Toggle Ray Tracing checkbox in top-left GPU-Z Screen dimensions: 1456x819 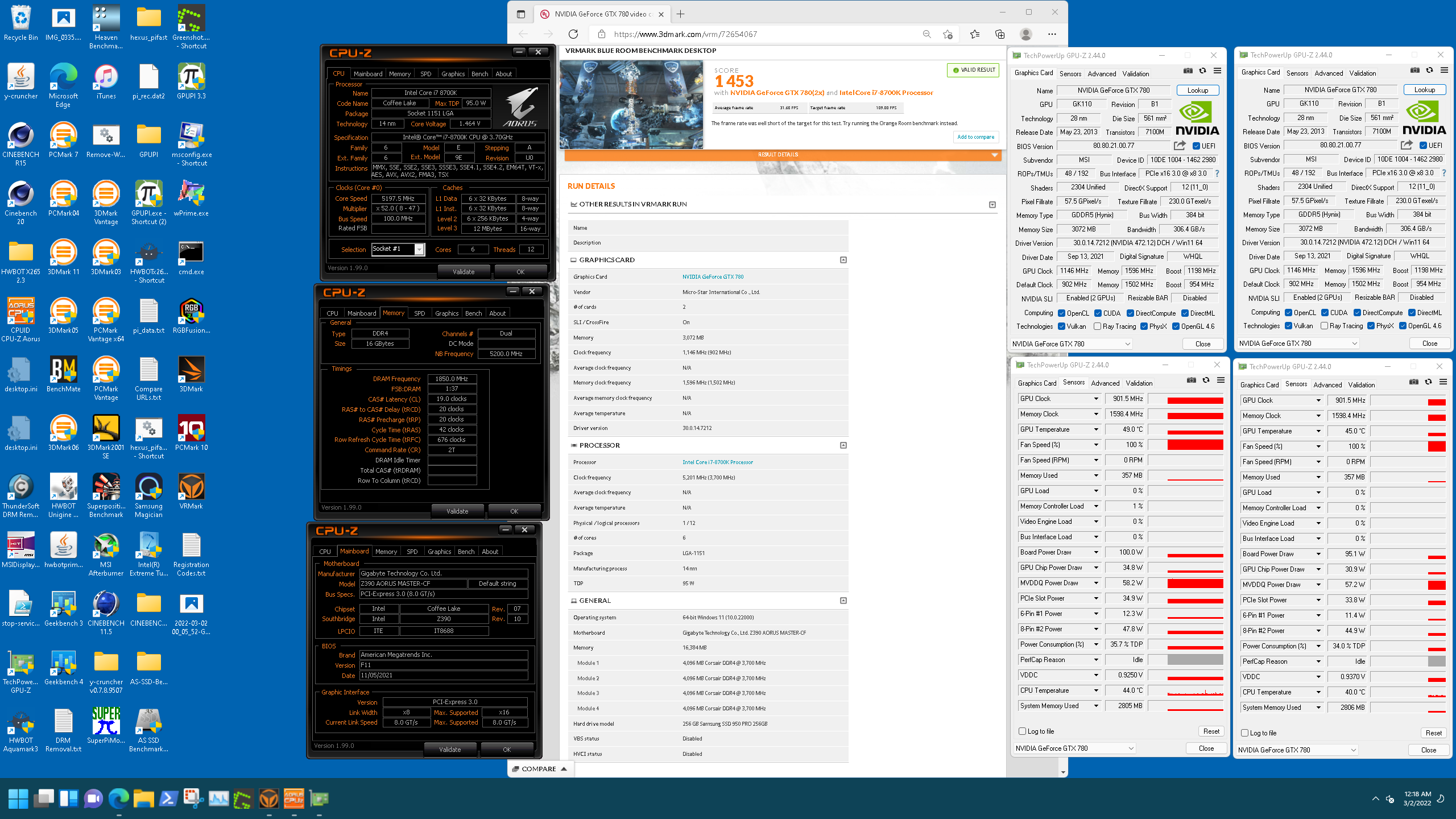[1097, 326]
